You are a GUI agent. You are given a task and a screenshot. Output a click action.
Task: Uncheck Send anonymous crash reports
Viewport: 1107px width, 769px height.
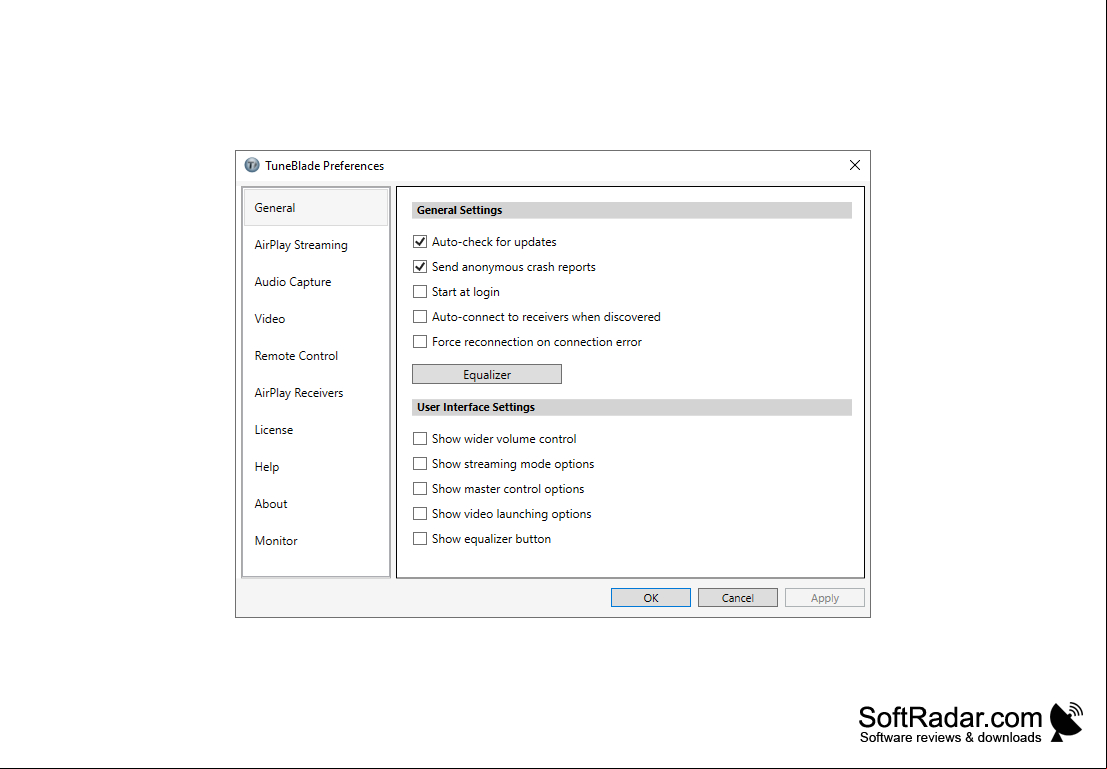tap(420, 267)
